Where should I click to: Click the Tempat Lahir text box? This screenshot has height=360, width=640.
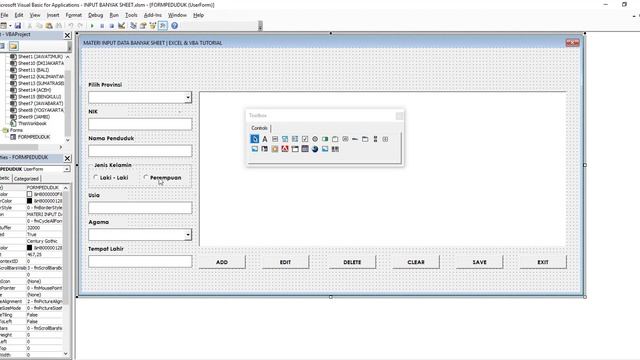[x=140, y=261]
